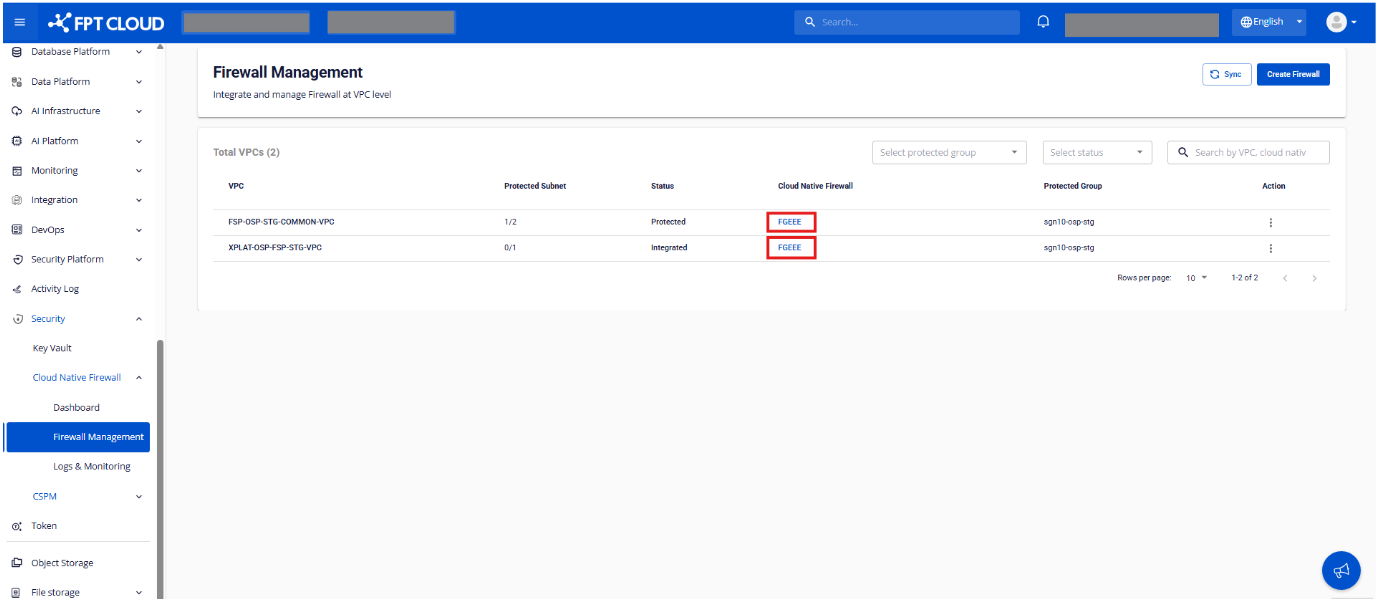Open the three-dot action menu for FSP-OSP-STG-COMMON-VPC
The image size is (1376, 599).
point(1270,222)
